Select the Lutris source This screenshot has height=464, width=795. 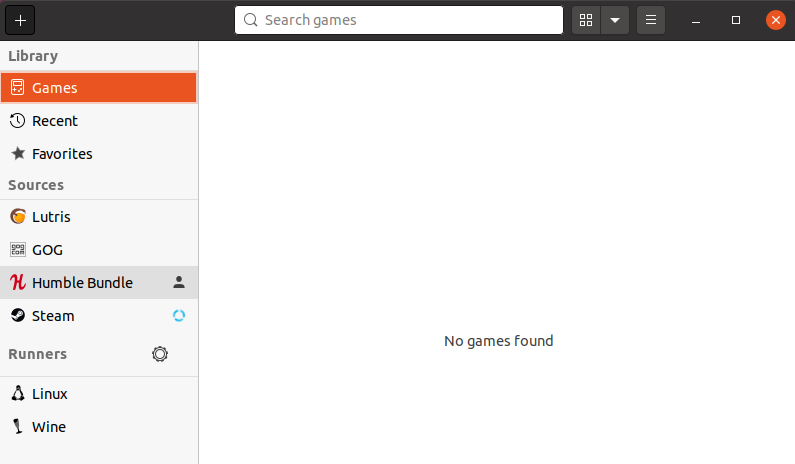[98, 217]
